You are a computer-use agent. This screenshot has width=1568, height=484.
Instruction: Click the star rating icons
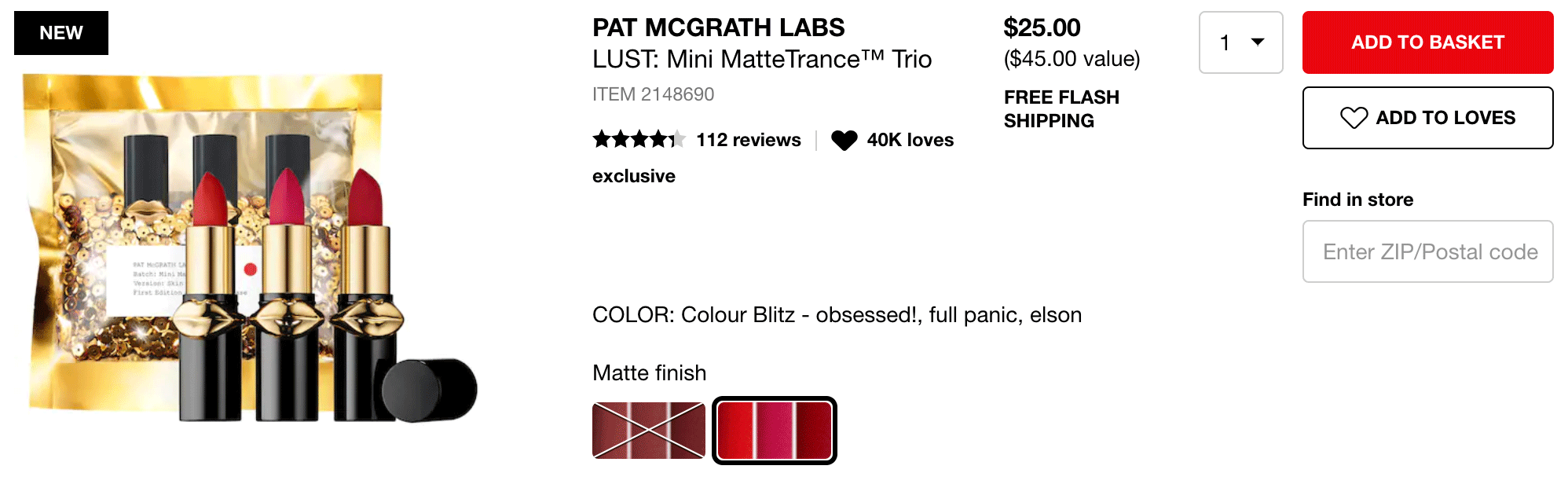639,140
